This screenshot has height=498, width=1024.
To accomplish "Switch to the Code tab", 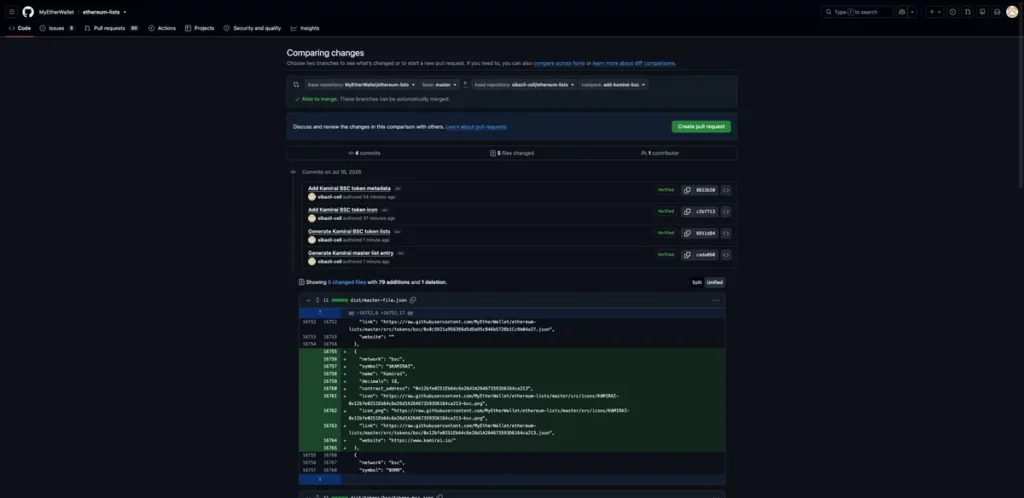I will pos(20,28).
